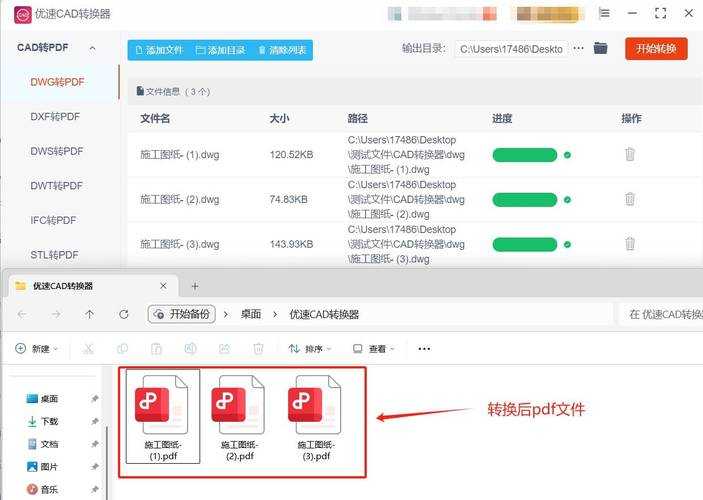This screenshot has height=500, width=703.
Task: Expand chevron before 桌面 in breadcrumb
Action: [226, 314]
